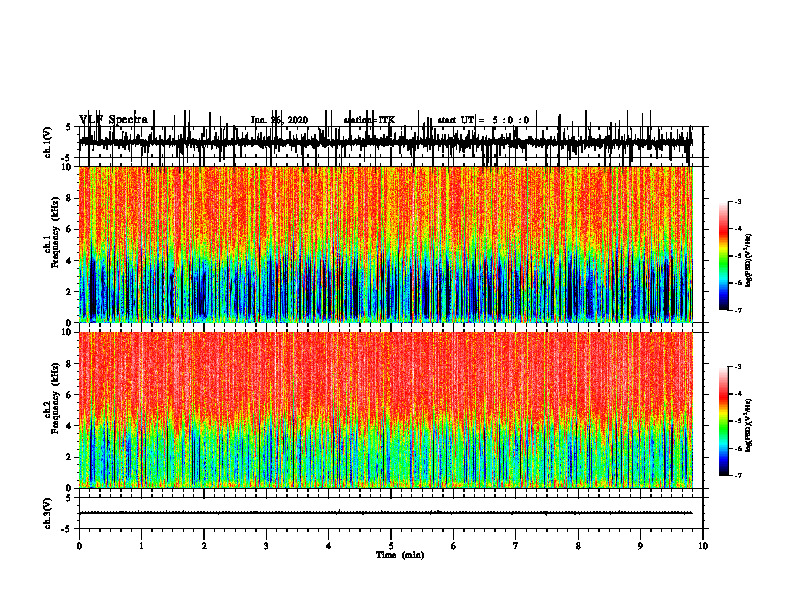Click time axis tick label "3"

pyautogui.click(x=266, y=546)
